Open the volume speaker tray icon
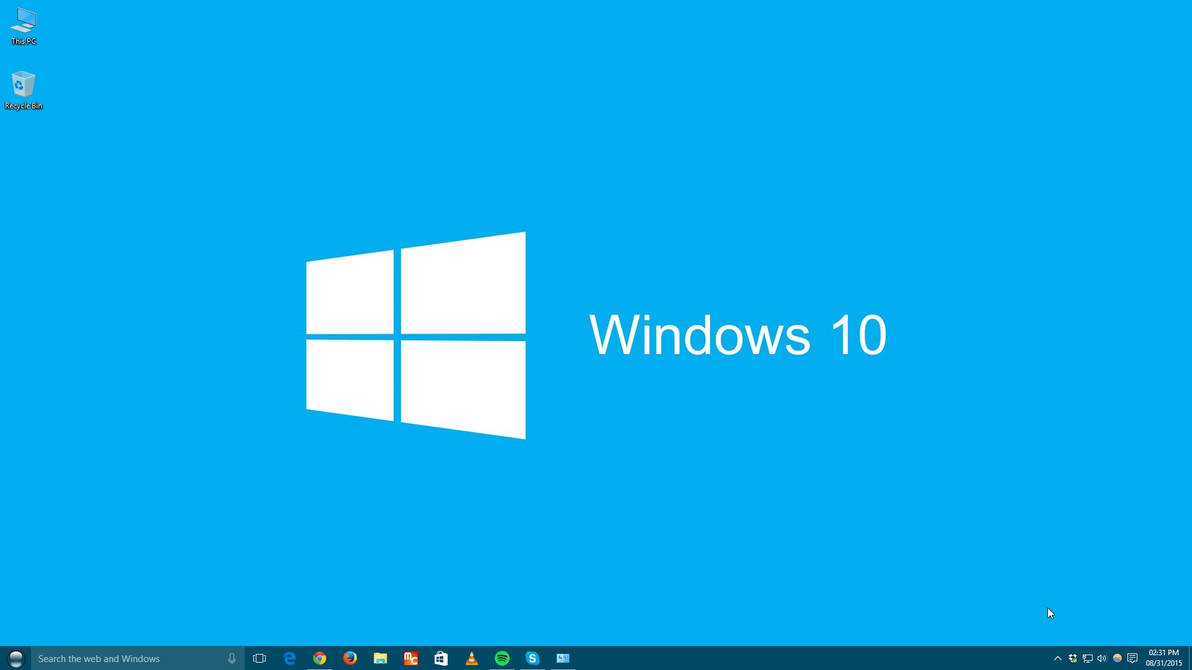Viewport: 1192px width, 670px height. [1102, 659]
